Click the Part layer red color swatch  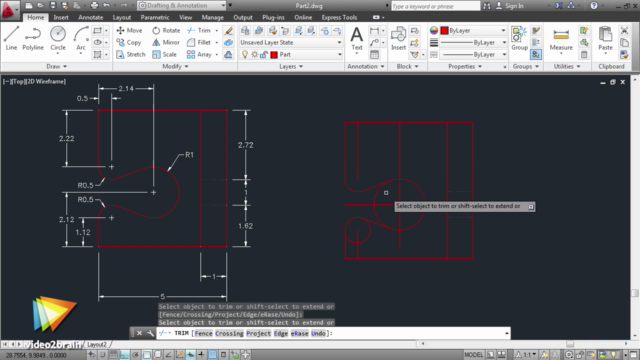pos(274,55)
